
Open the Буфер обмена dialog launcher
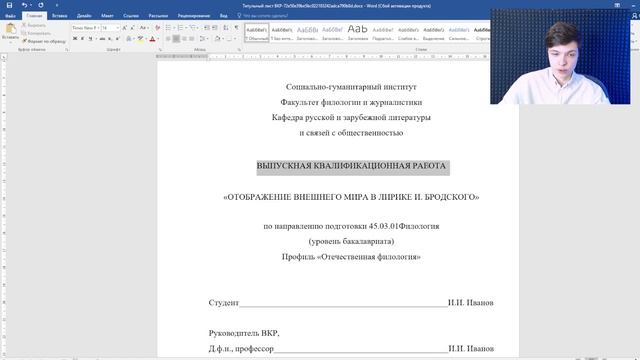(67, 49)
